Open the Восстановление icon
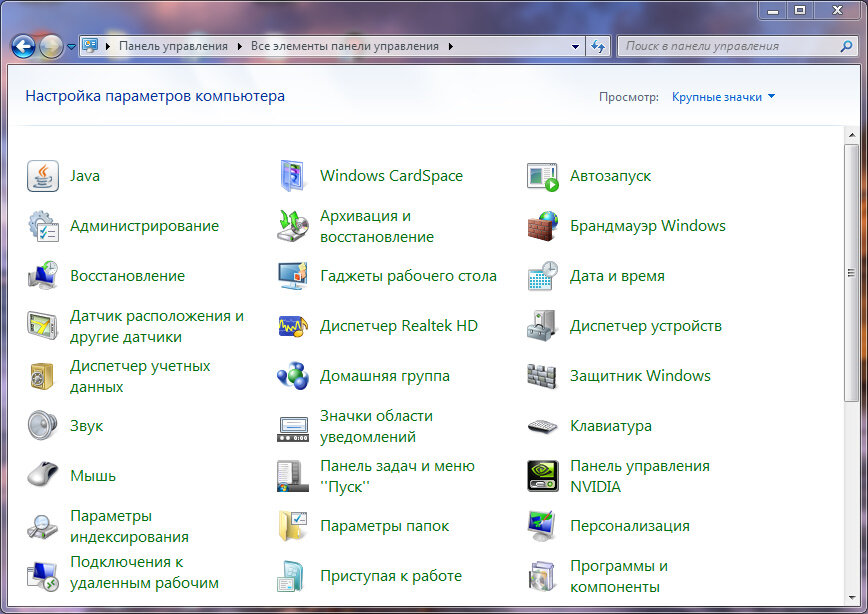 (43, 276)
